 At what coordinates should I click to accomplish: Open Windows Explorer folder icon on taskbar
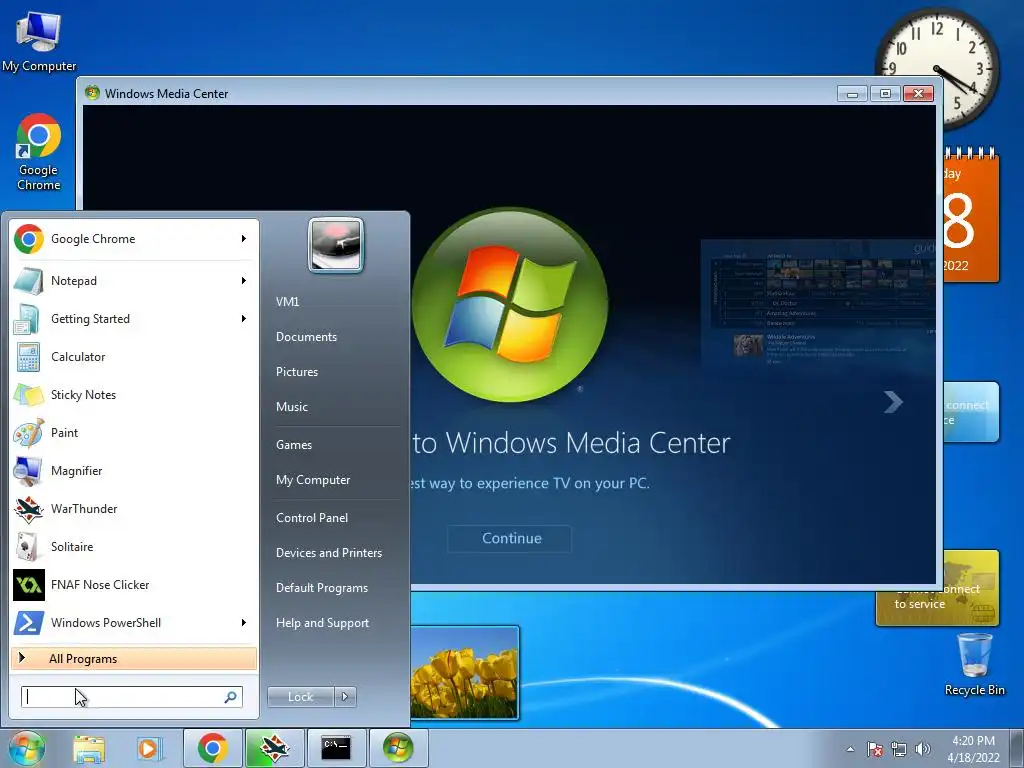click(x=89, y=748)
